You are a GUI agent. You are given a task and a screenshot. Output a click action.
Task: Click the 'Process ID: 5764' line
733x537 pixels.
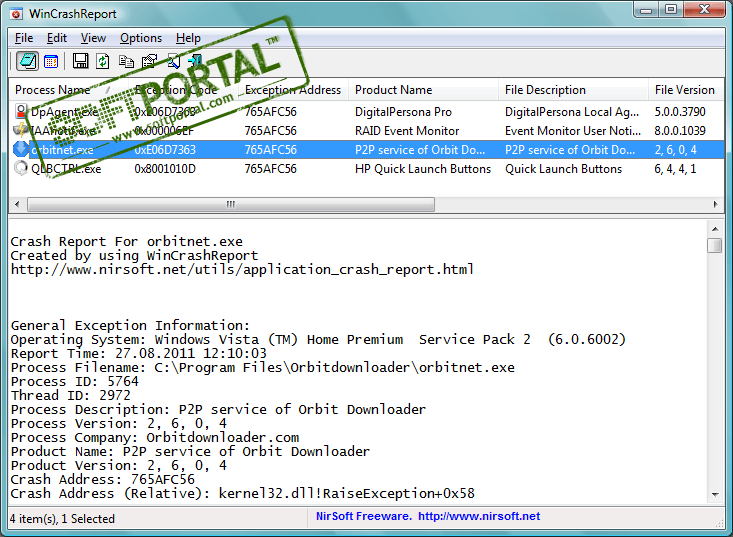[75, 381]
